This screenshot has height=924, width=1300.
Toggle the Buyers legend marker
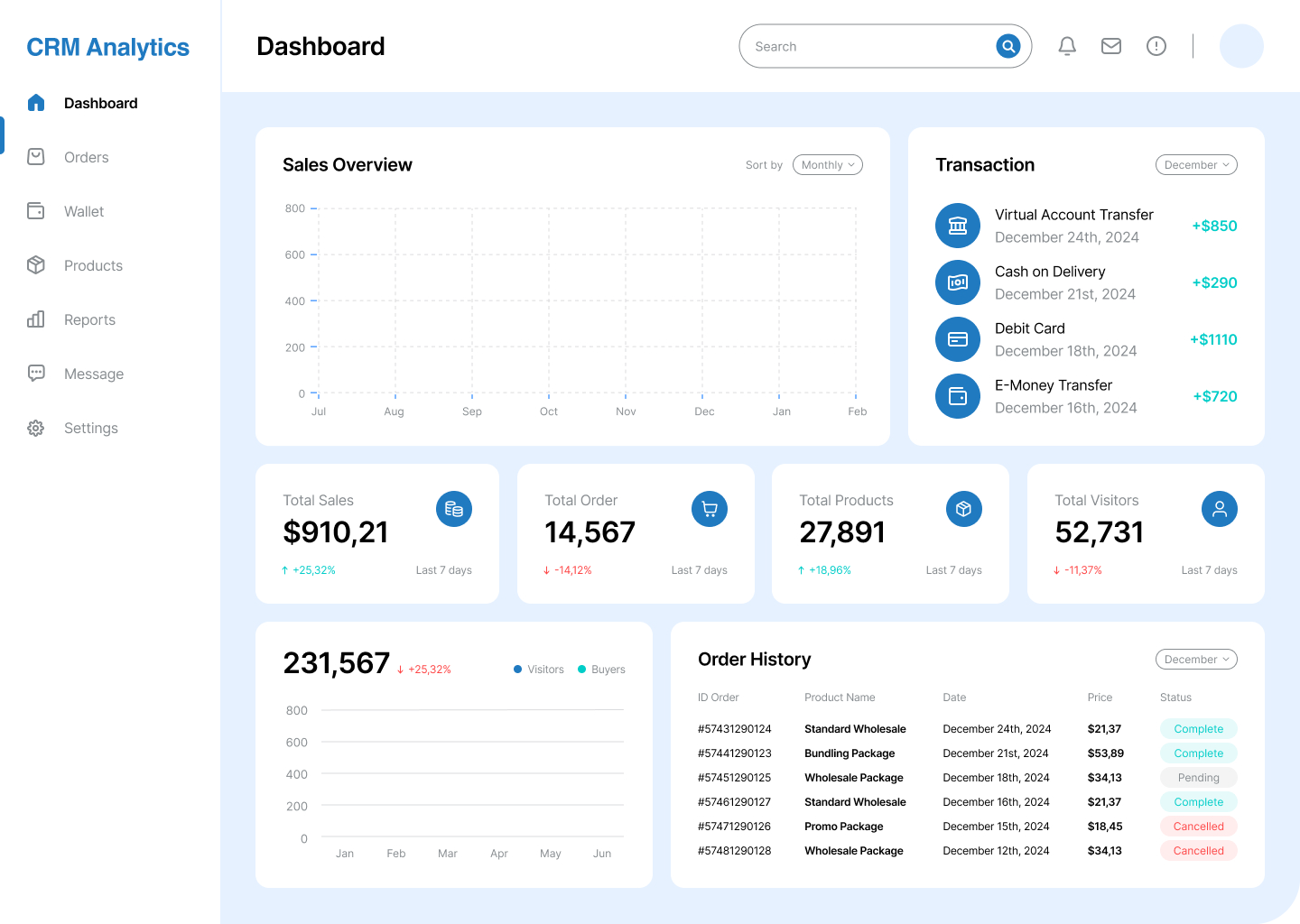582,670
